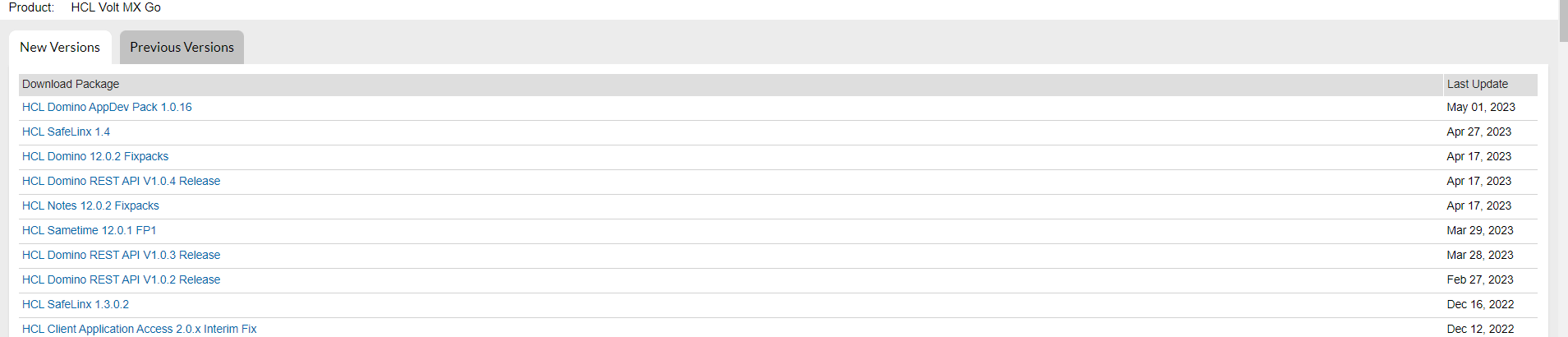The image size is (1568, 337).
Task: Click the Mar 29, 2023 date cell
Action: tap(1479, 230)
